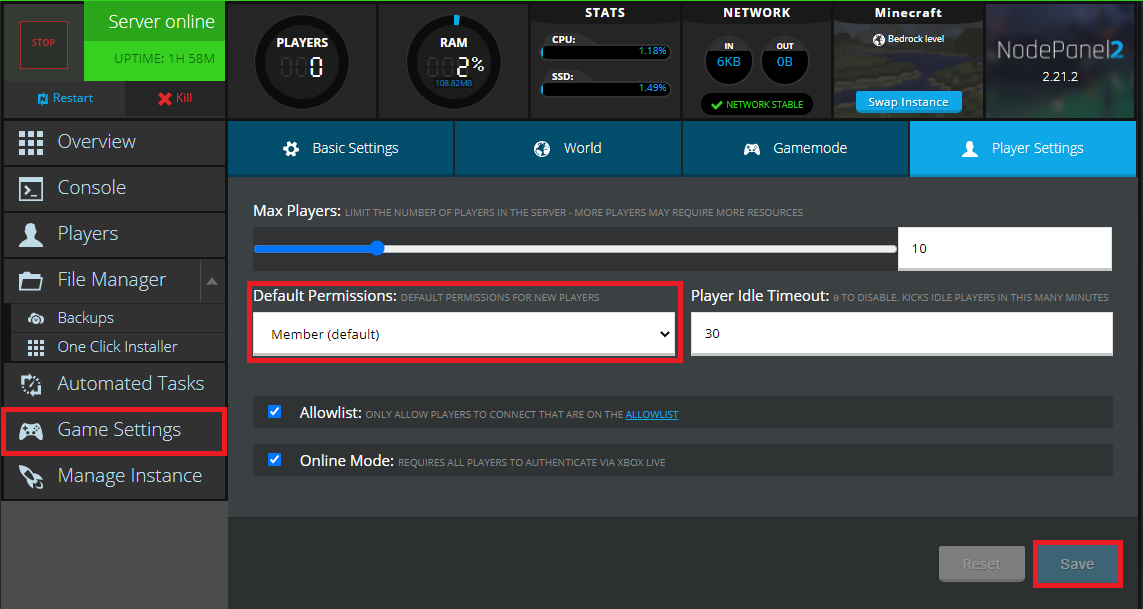
Task: Click the File Manager folder icon
Action: click(31, 280)
